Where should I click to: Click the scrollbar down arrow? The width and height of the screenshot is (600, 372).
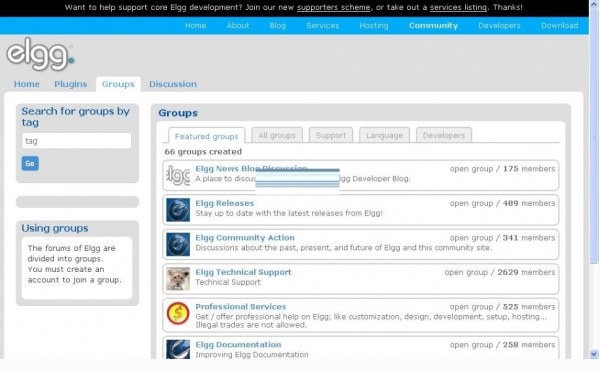point(594,354)
